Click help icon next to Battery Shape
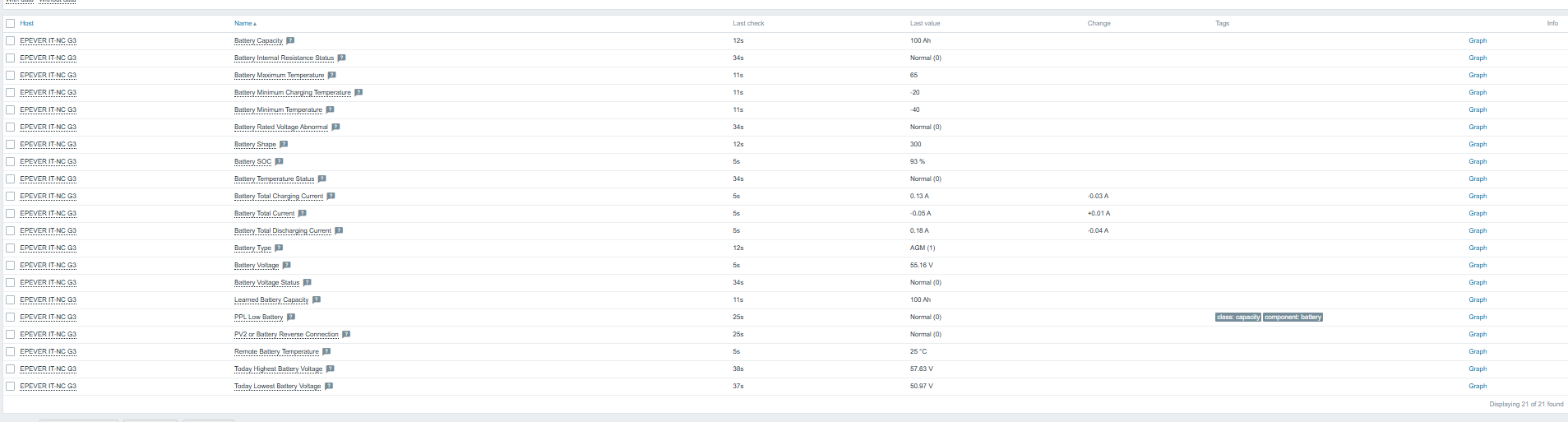Screen dimensions: 1568x422 click(x=284, y=144)
